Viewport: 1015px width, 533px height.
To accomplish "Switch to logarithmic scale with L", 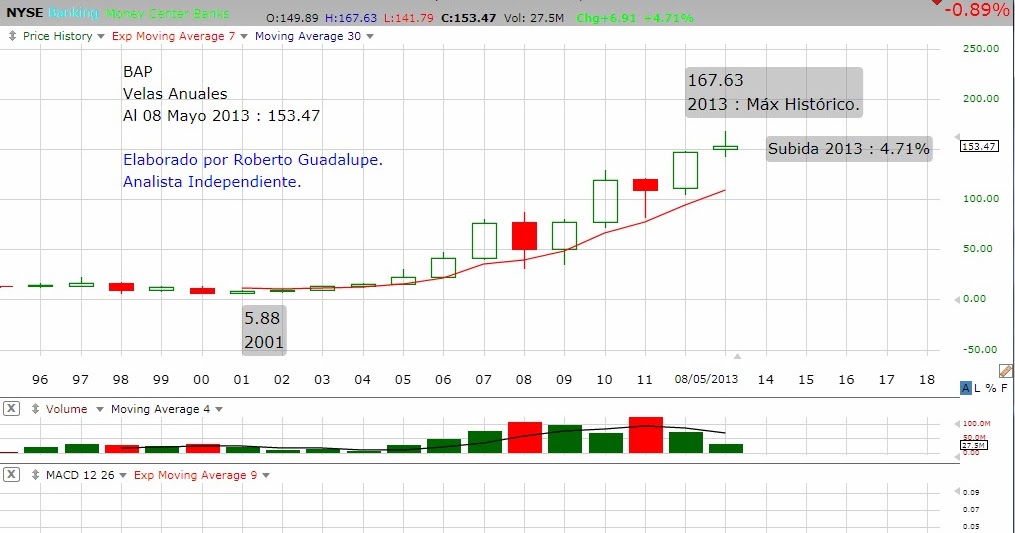I will tap(977, 388).
